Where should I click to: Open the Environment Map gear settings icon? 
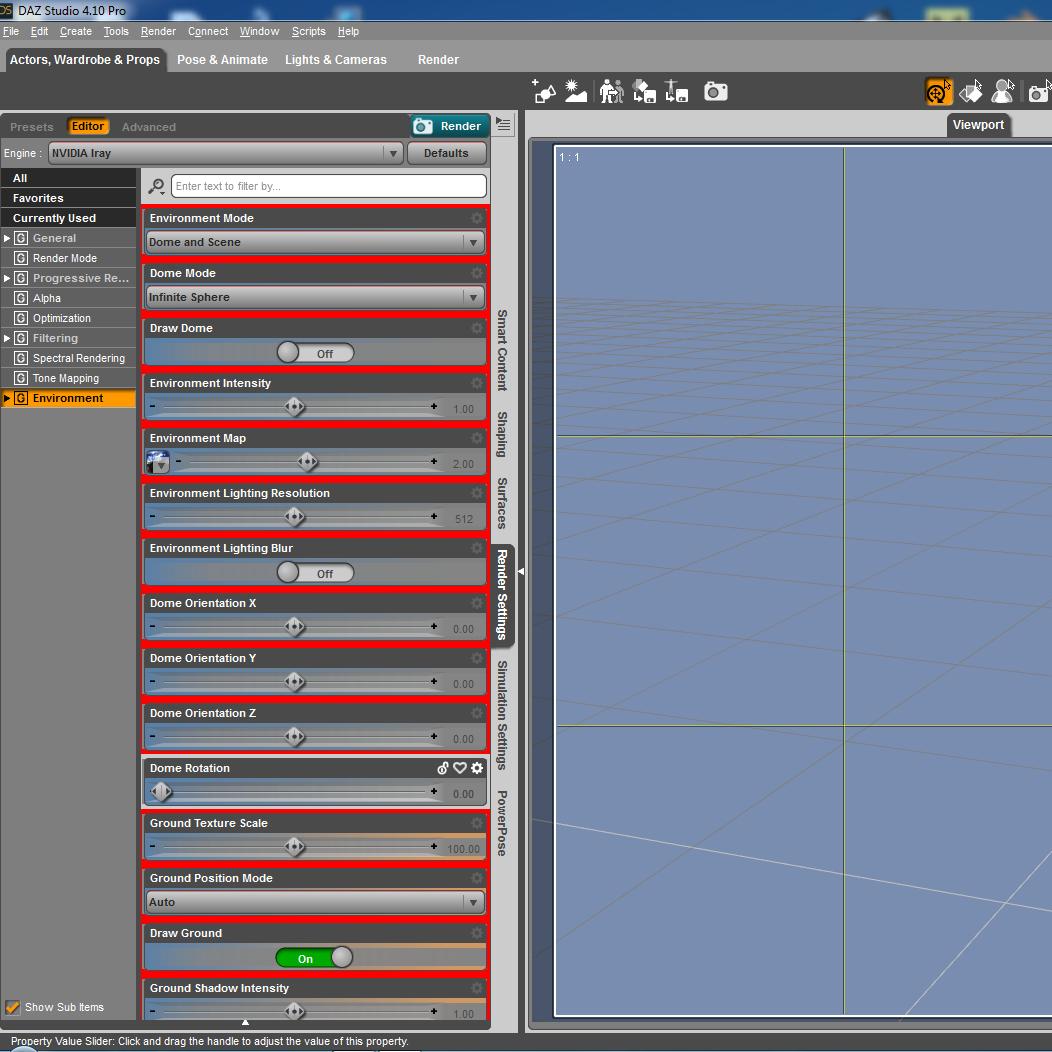pos(477,438)
